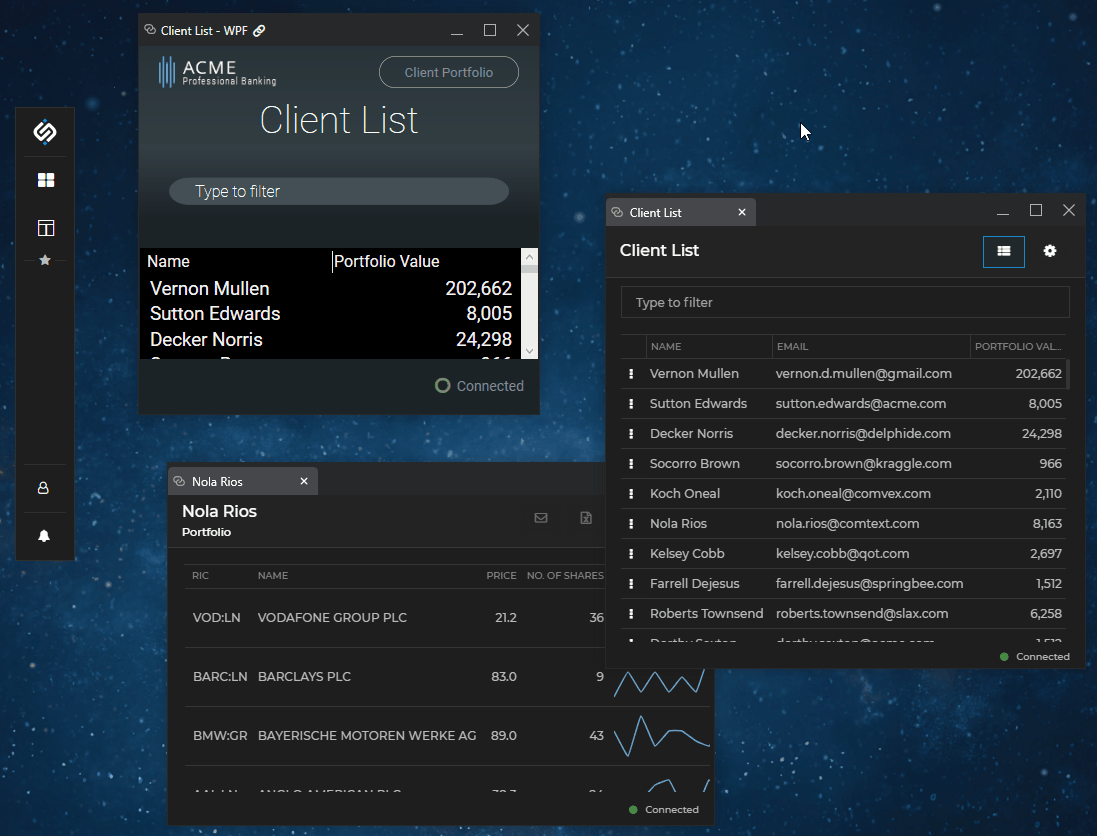Sort by the PORTFOLIO VAL column header
Screen dimensions: 1097x836
(1016, 345)
